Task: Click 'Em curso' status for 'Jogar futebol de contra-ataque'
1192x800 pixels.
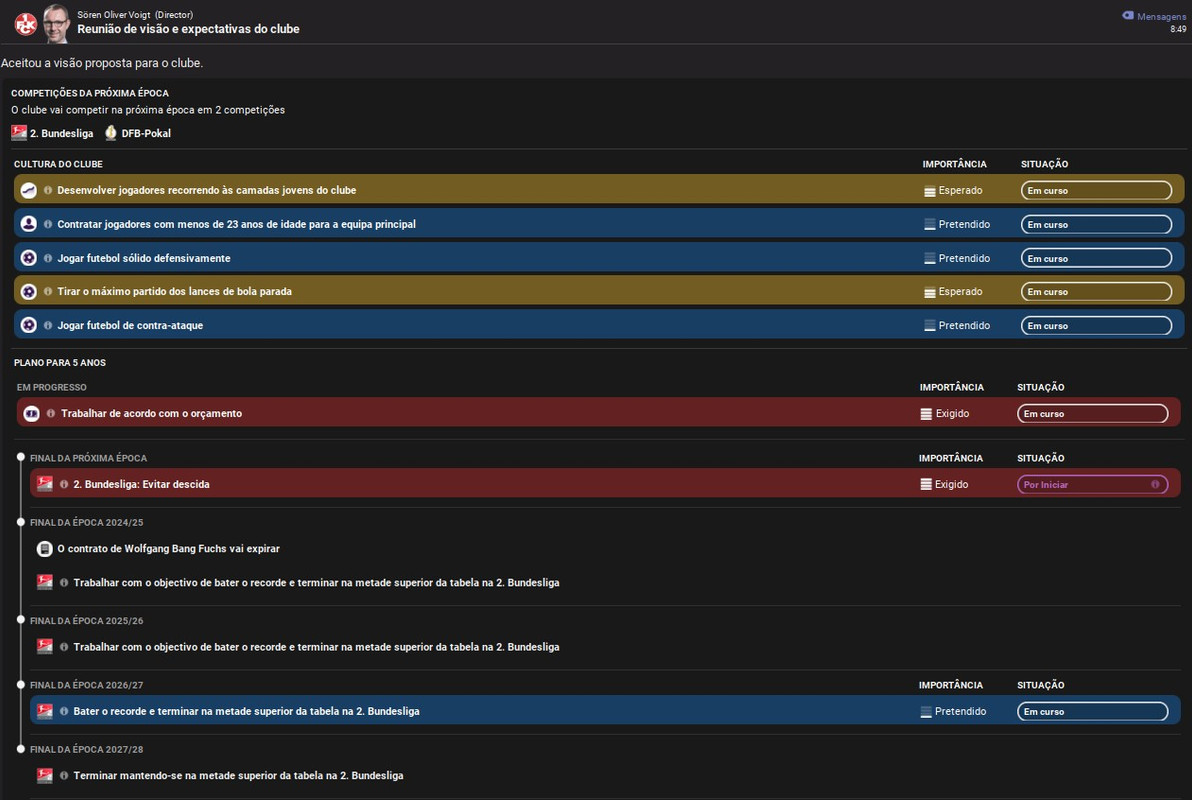Action: (1095, 325)
